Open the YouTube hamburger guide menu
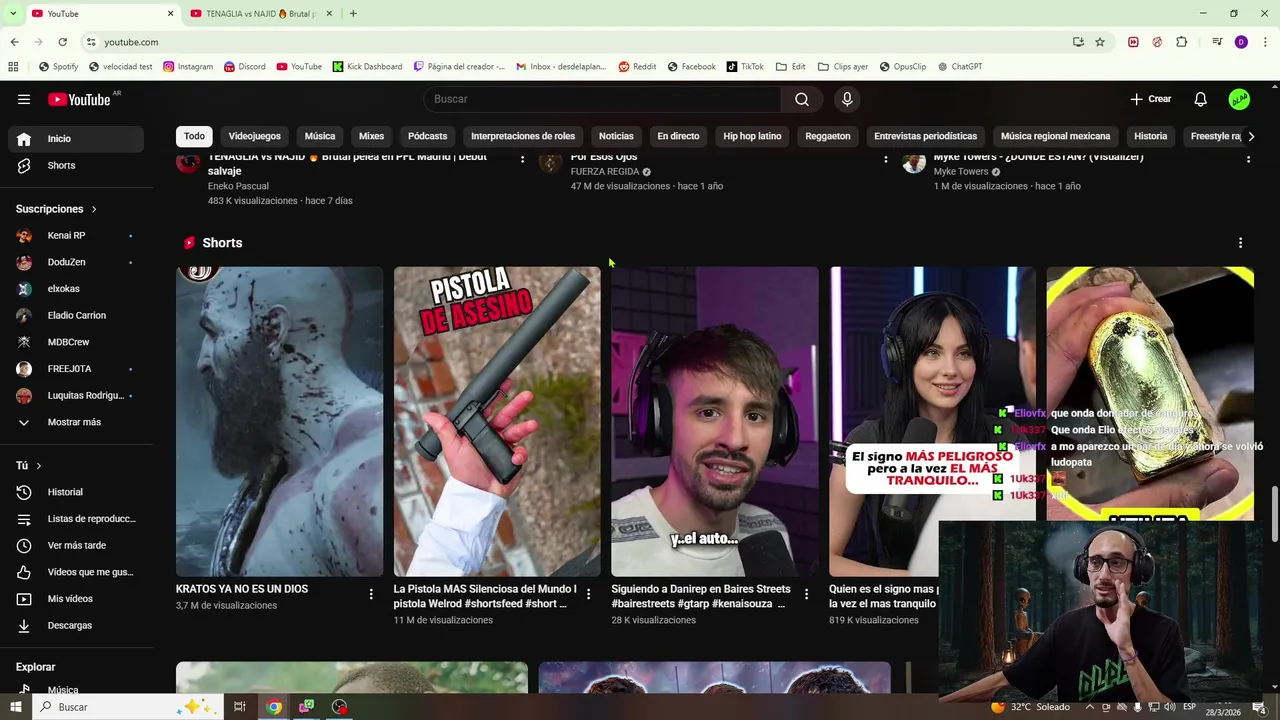Image resolution: width=1280 pixels, height=720 pixels. click(24, 99)
